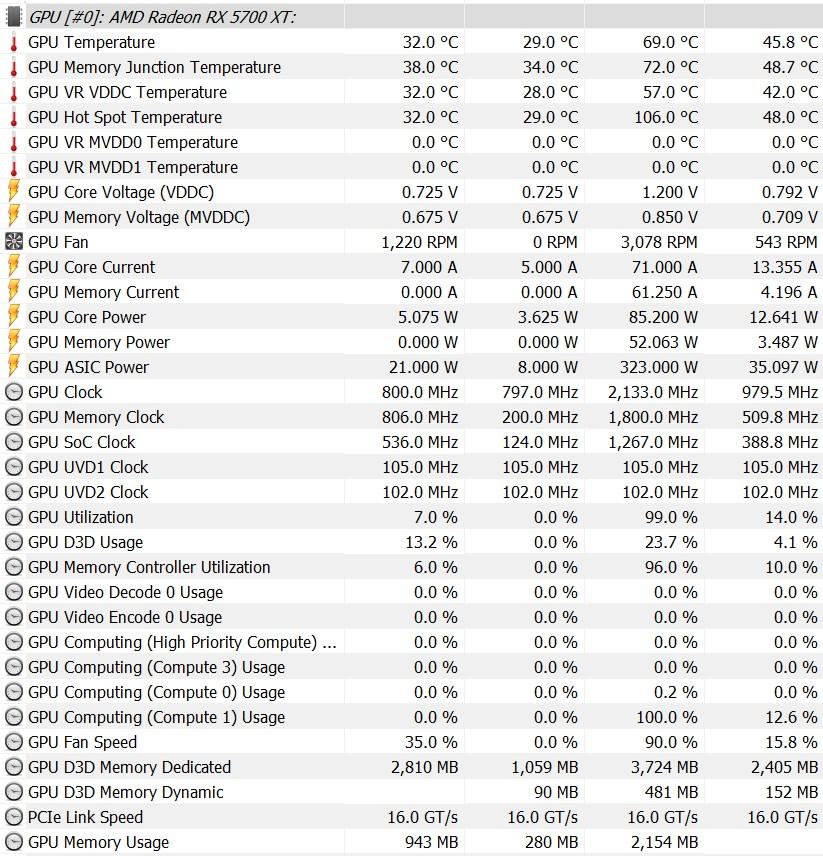Click the lightning bolt icon beside GPU Memory Current
The height and width of the screenshot is (856, 823).
click(14, 292)
